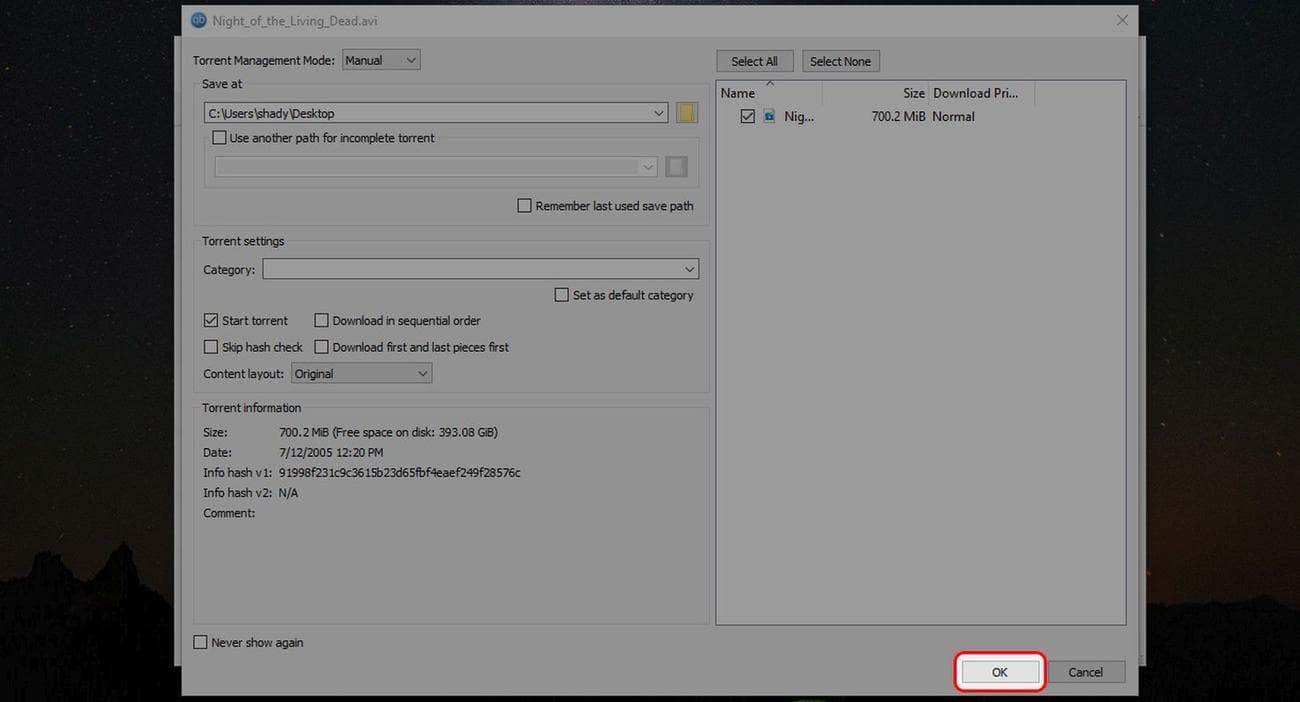Expand the Category combo box
Image resolution: width=1300 pixels, height=702 pixels.
click(x=480, y=269)
